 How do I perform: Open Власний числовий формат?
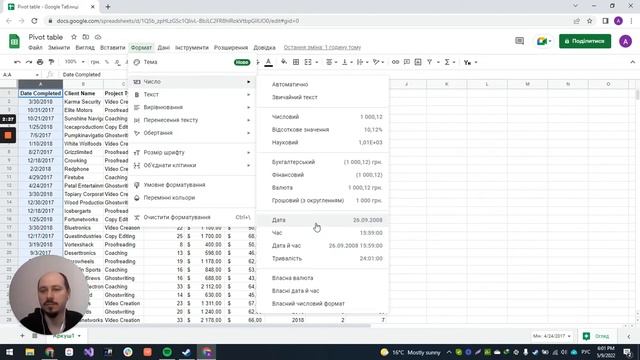pyautogui.click(x=323, y=304)
